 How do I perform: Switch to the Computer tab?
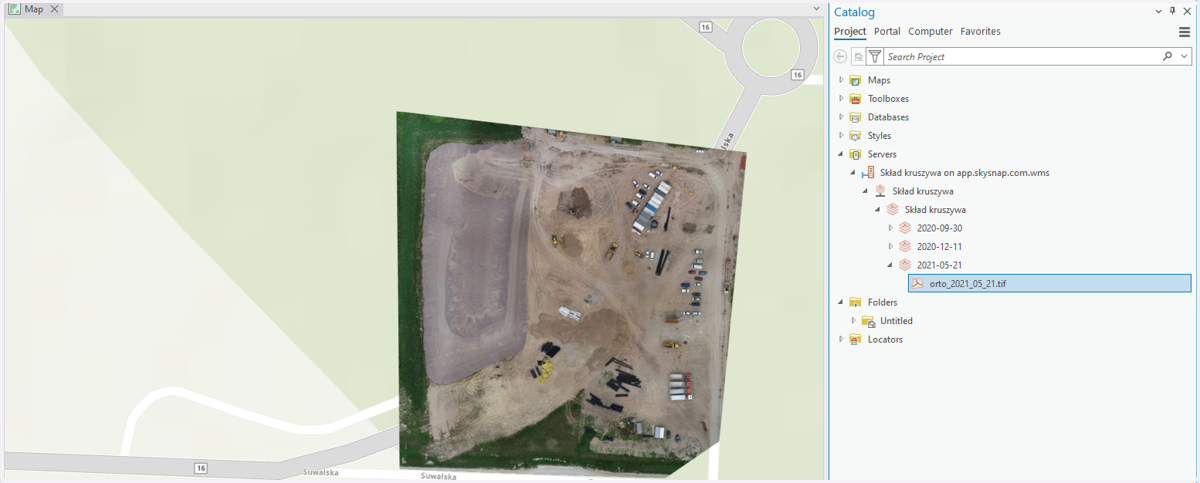click(930, 31)
